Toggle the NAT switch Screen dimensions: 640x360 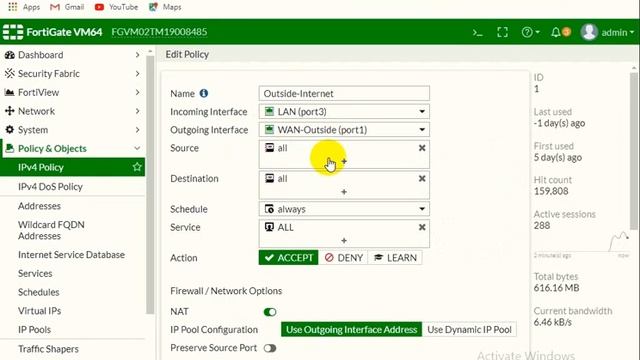[270, 312]
